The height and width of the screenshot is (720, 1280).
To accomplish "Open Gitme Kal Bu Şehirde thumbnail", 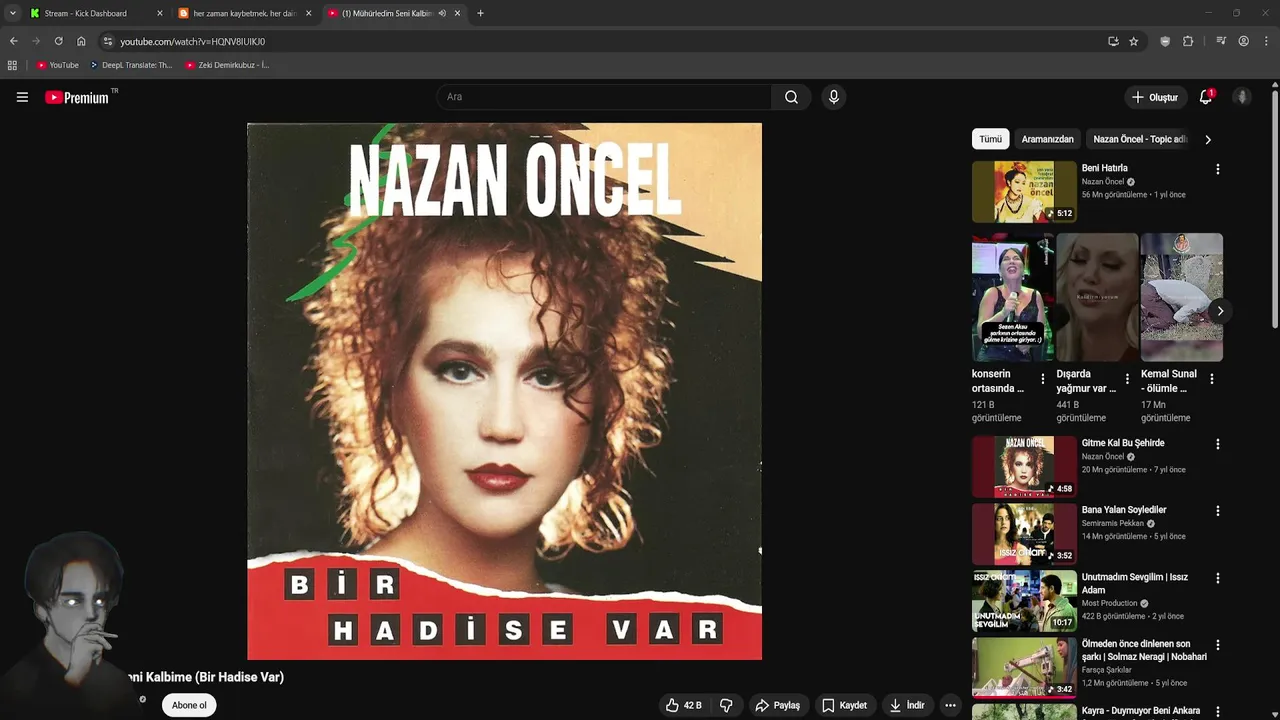I will click(x=1024, y=466).
